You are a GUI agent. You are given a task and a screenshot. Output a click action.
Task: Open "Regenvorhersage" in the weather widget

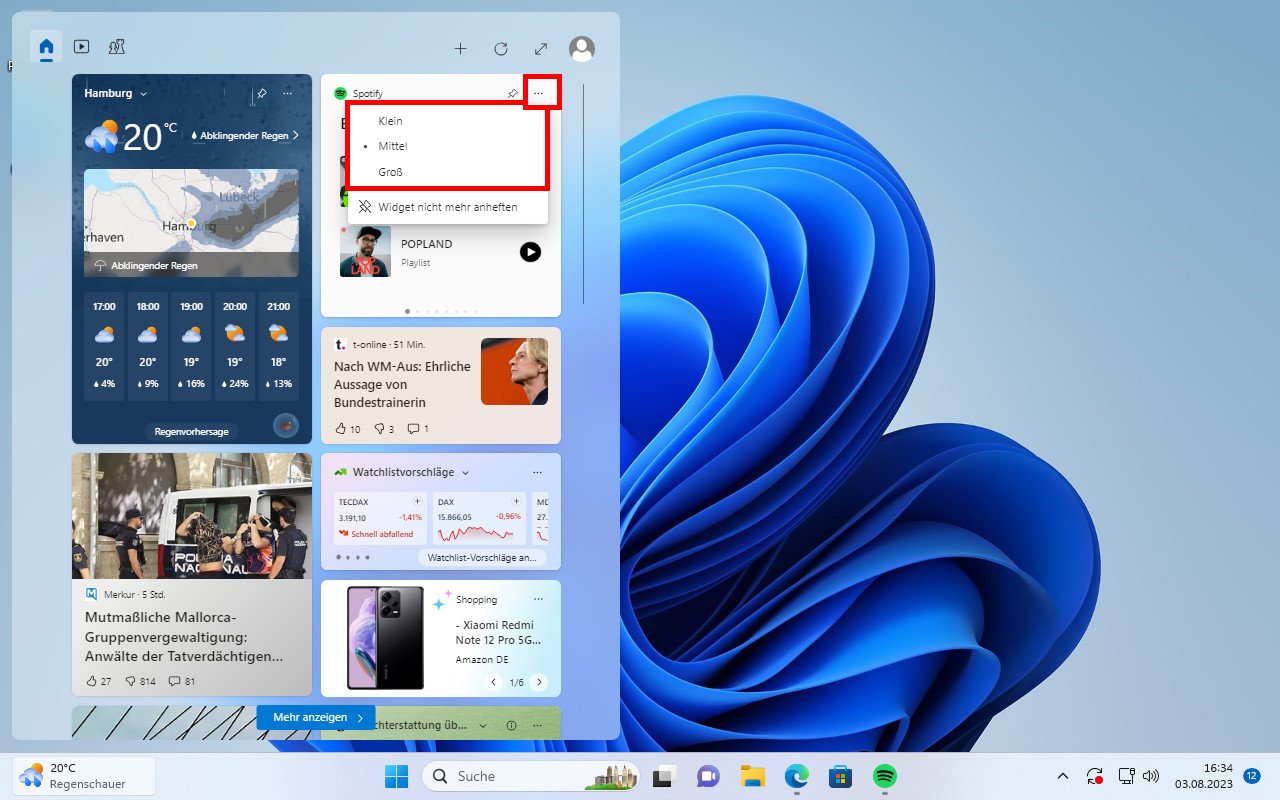191,431
